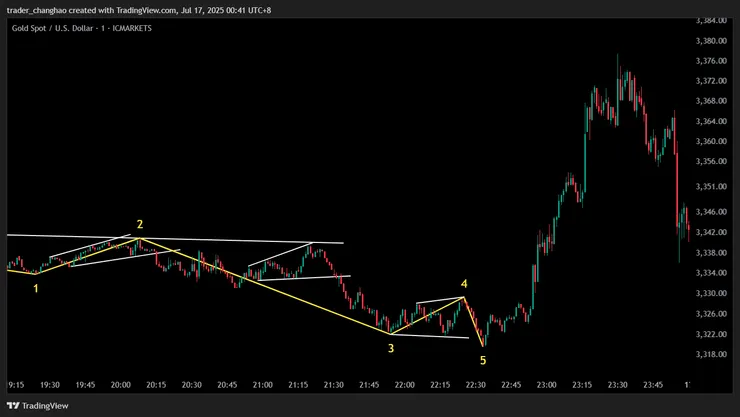Click the 23:00 time axis label
Screen dimensions: 740x417
tap(547, 385)
